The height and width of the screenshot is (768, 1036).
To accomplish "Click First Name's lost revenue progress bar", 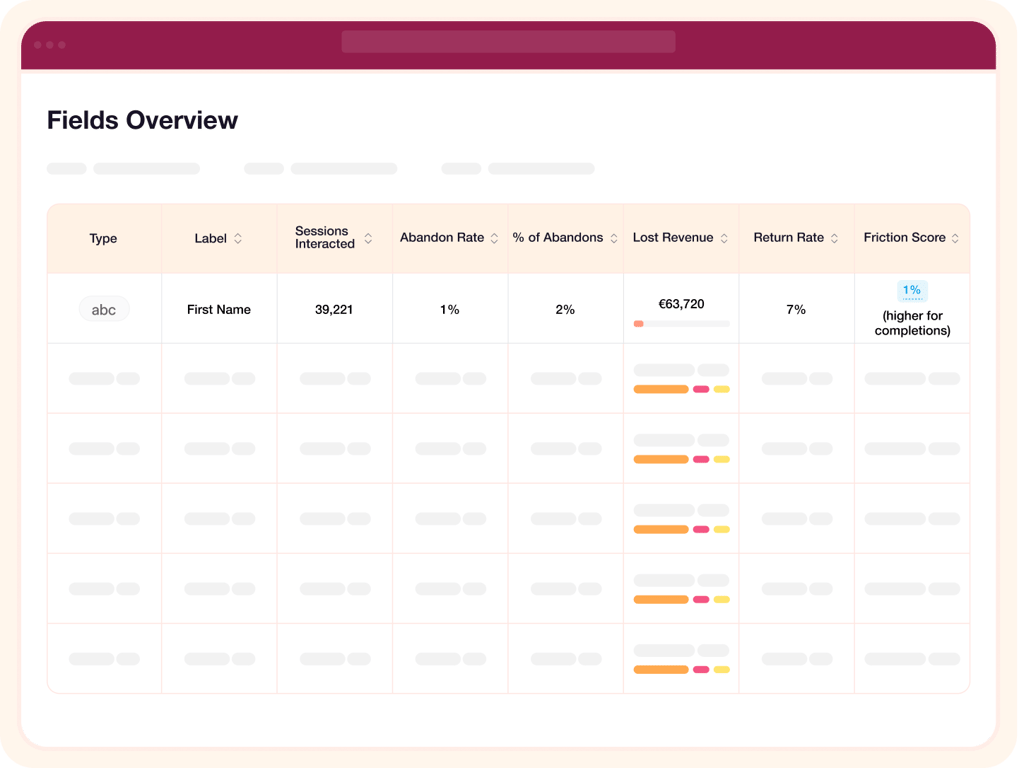I will (x=681, y=324).
